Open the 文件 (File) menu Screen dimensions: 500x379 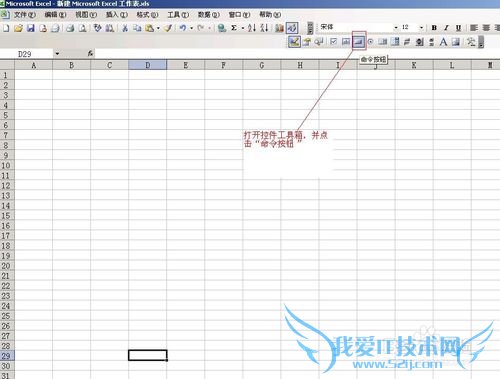pyautogui.click(x=25, y=15)
